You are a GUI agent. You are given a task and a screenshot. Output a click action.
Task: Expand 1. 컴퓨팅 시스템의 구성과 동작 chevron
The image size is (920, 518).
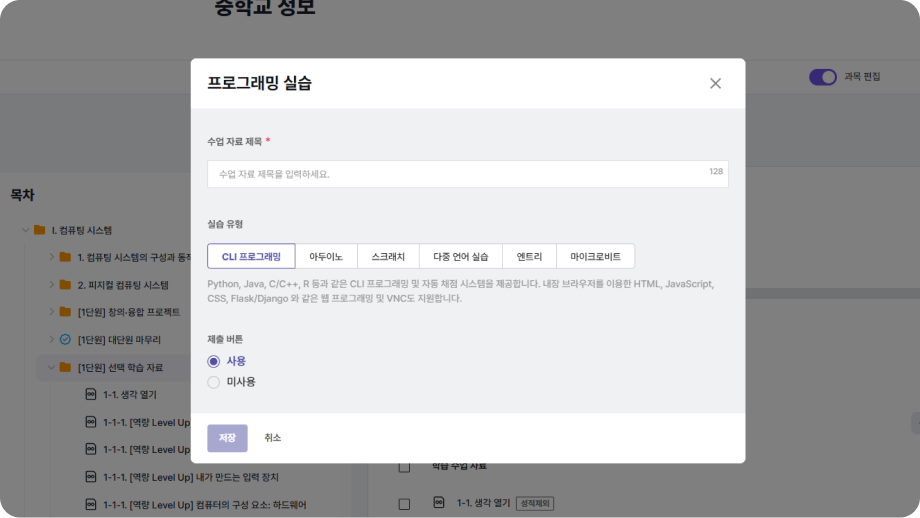point(51,258)
